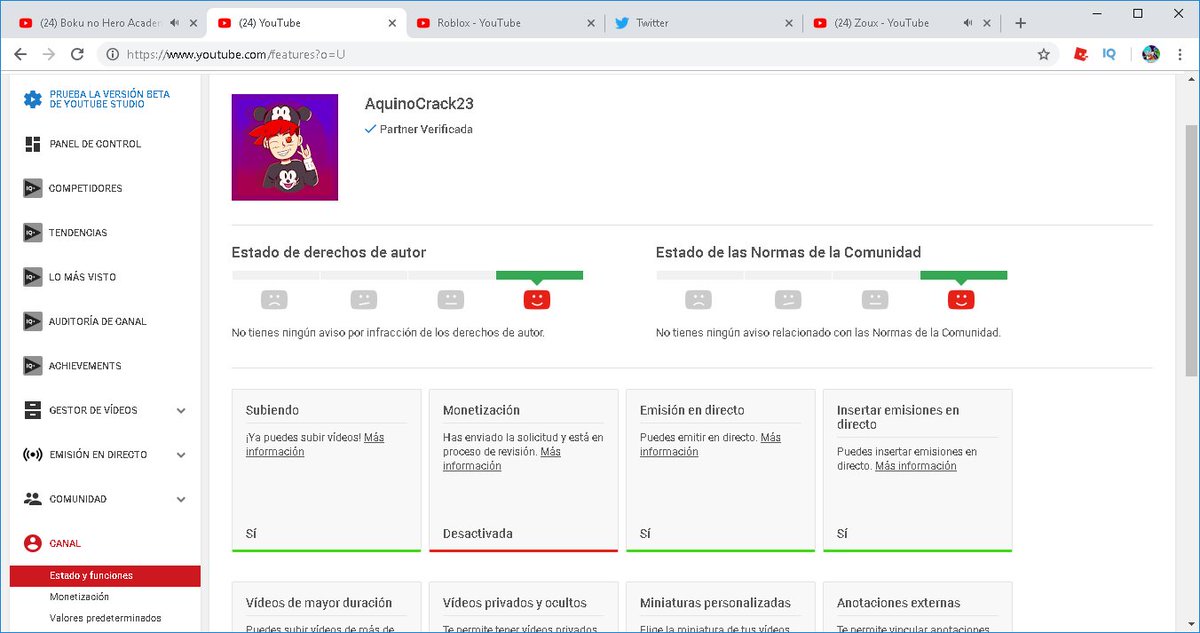Click the AquinoCrack23 channel avatar image
The image size is (1200, 633).
point(285,148)
